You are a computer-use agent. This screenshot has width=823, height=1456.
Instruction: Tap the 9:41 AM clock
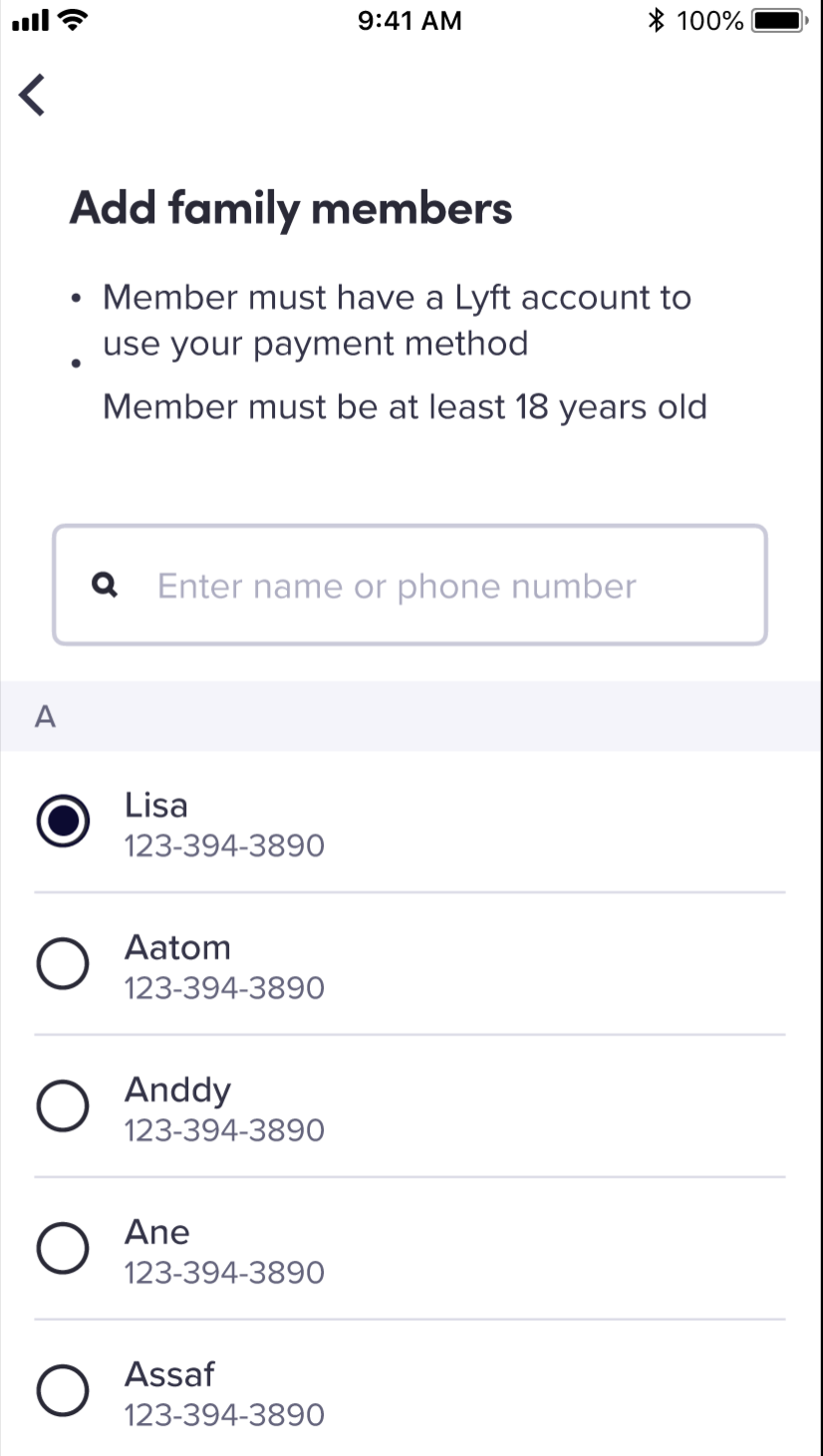tap(410, 20)
